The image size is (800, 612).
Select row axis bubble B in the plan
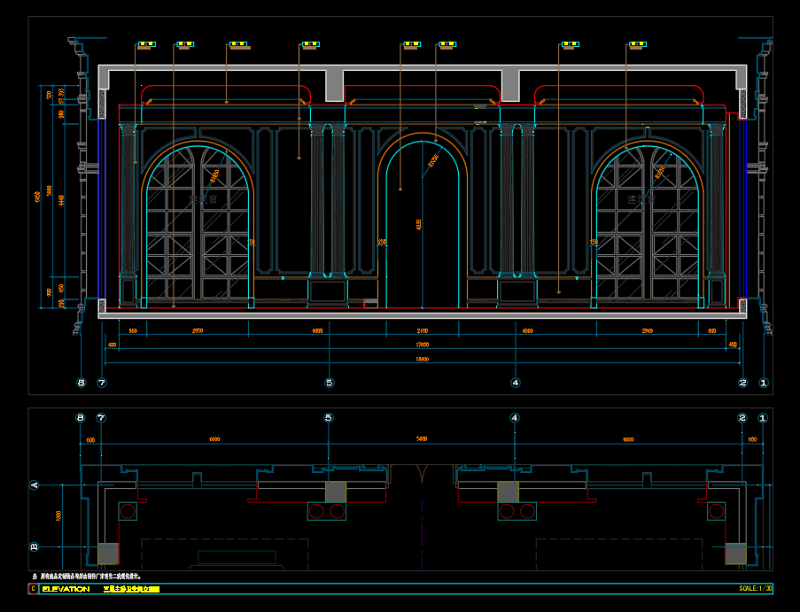click(35, 547)
